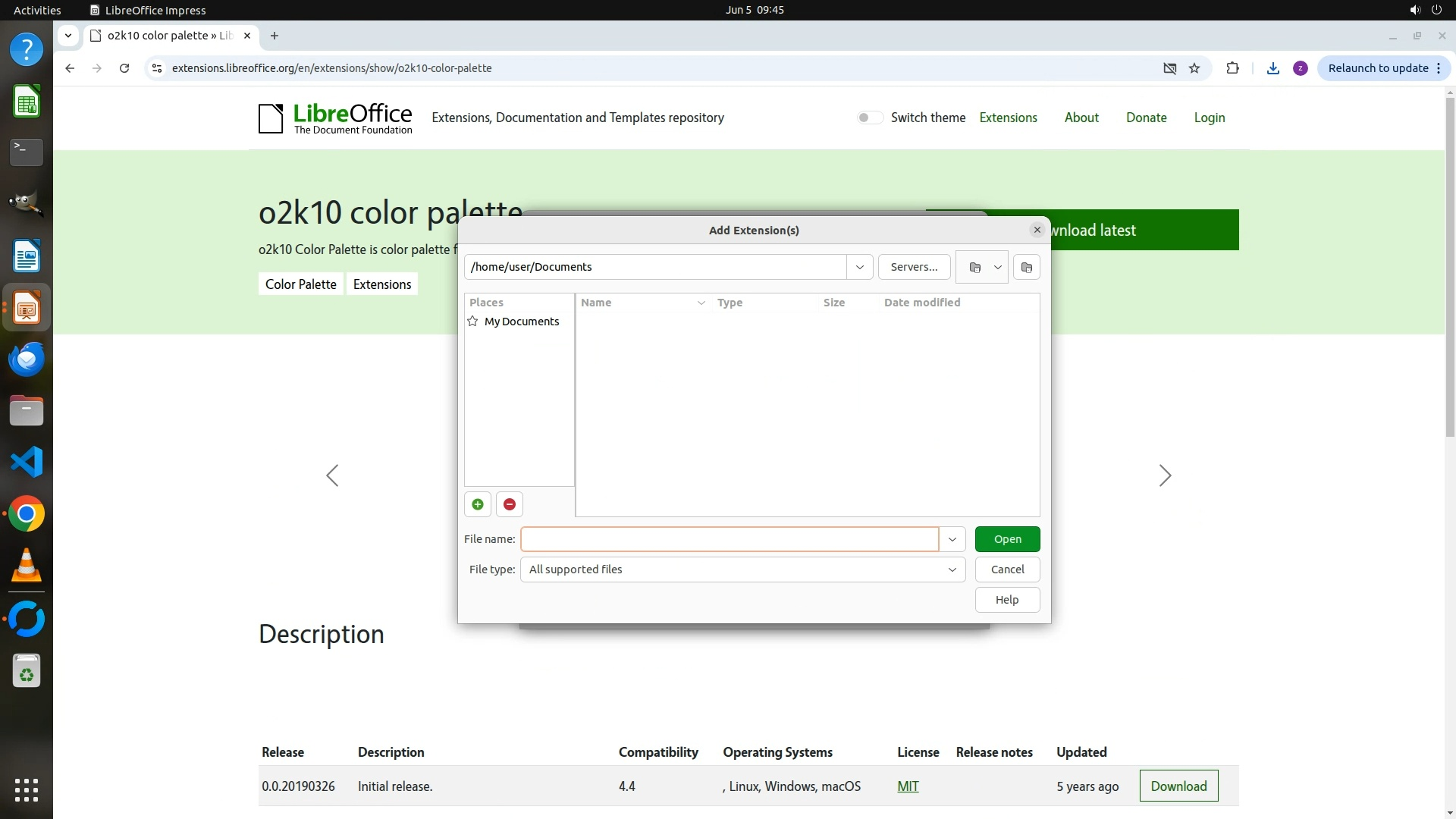The width and height of the screenshot is (1456, 819).
Task: Click into the File name text field
Action: click(729, 539)
